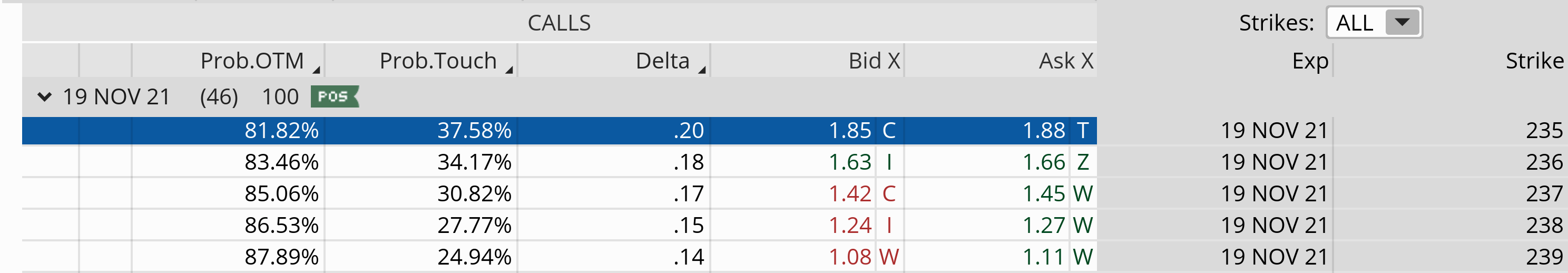Click the Bid X column header
The height and width of the screenshot is (273, 1568).
874,61
